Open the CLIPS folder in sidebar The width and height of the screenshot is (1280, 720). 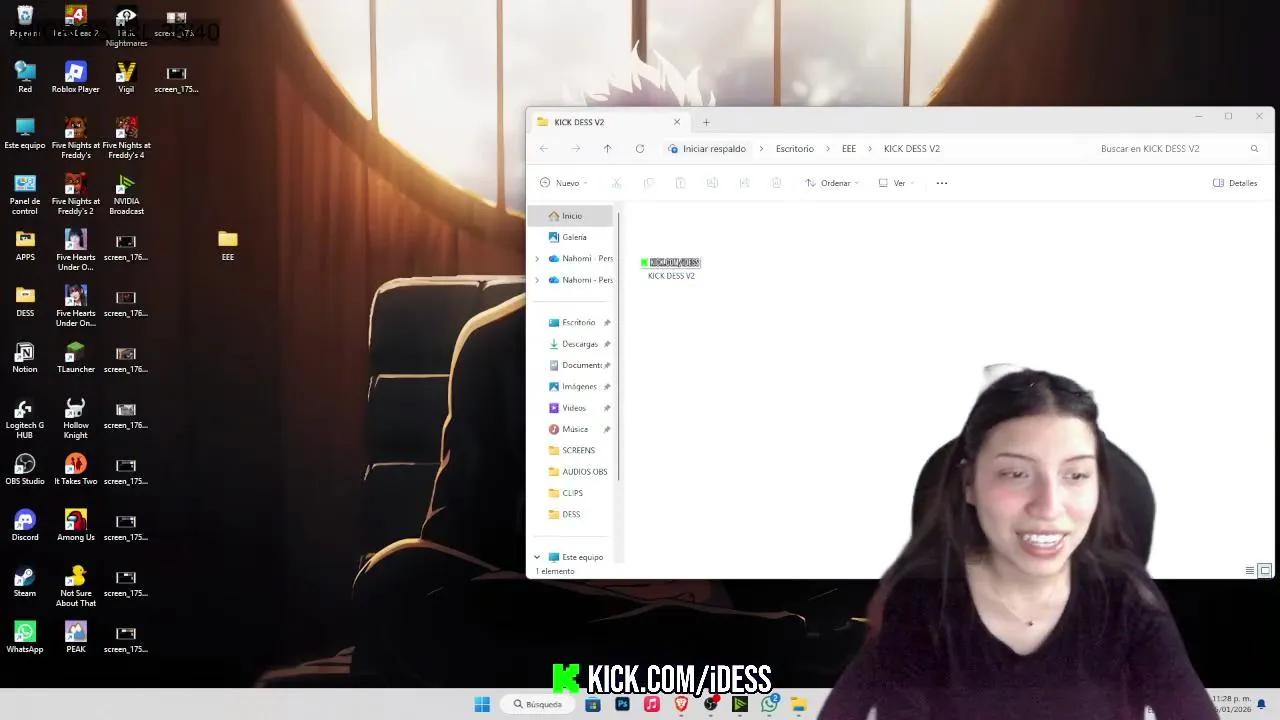click(x=573, y=493)
